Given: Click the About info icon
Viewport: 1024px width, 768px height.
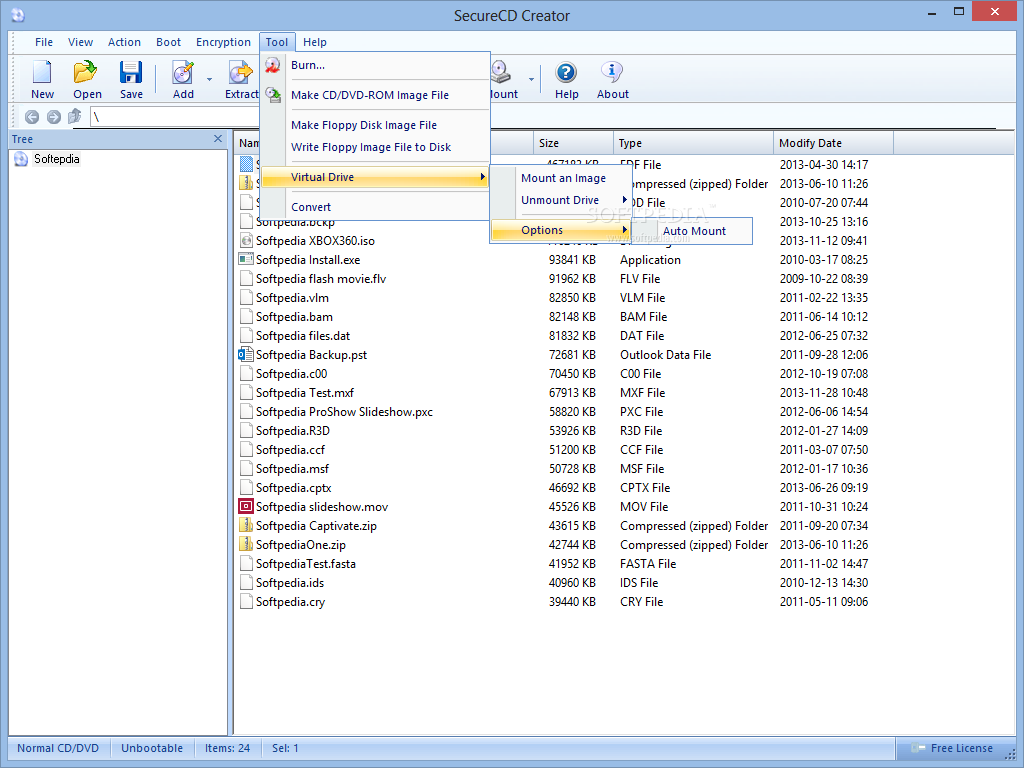Looking at the screenshot, I should 612,72.
